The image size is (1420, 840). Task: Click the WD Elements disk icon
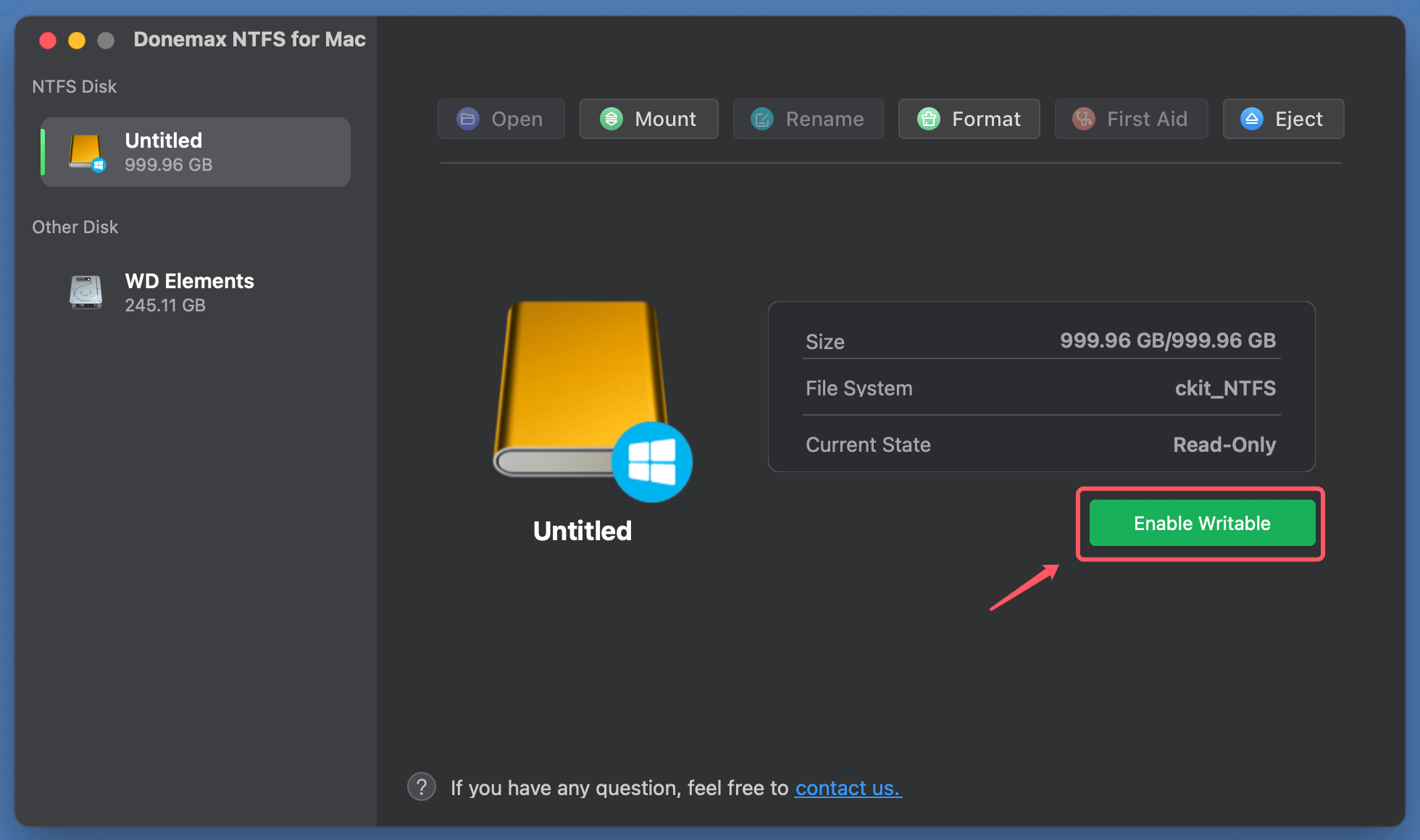pos(85,292)
